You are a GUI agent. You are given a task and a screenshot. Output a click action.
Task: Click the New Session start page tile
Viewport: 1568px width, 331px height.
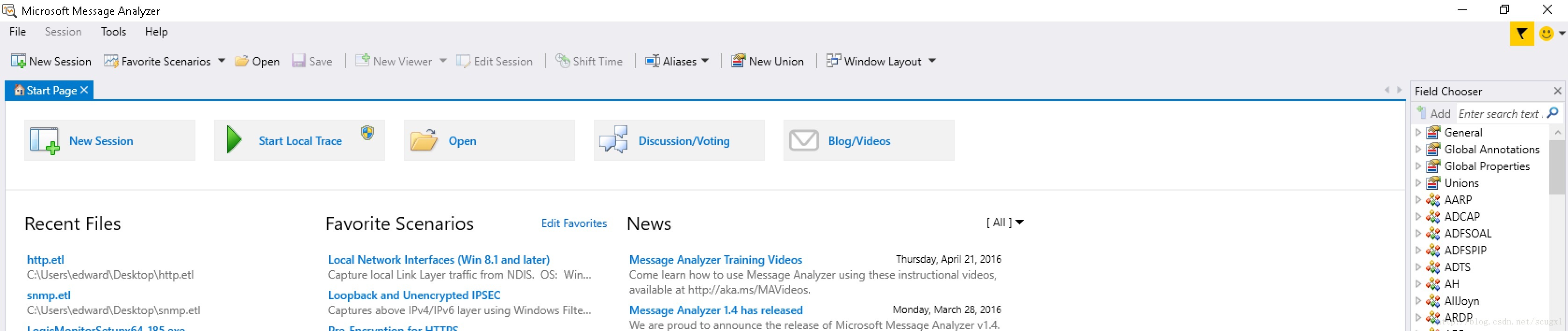tap(109, 141)
